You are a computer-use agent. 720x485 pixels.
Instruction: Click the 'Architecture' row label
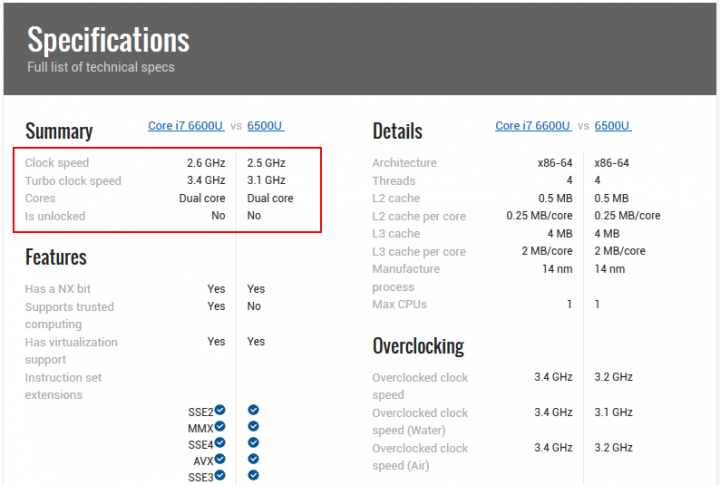(x=405, y=163)
